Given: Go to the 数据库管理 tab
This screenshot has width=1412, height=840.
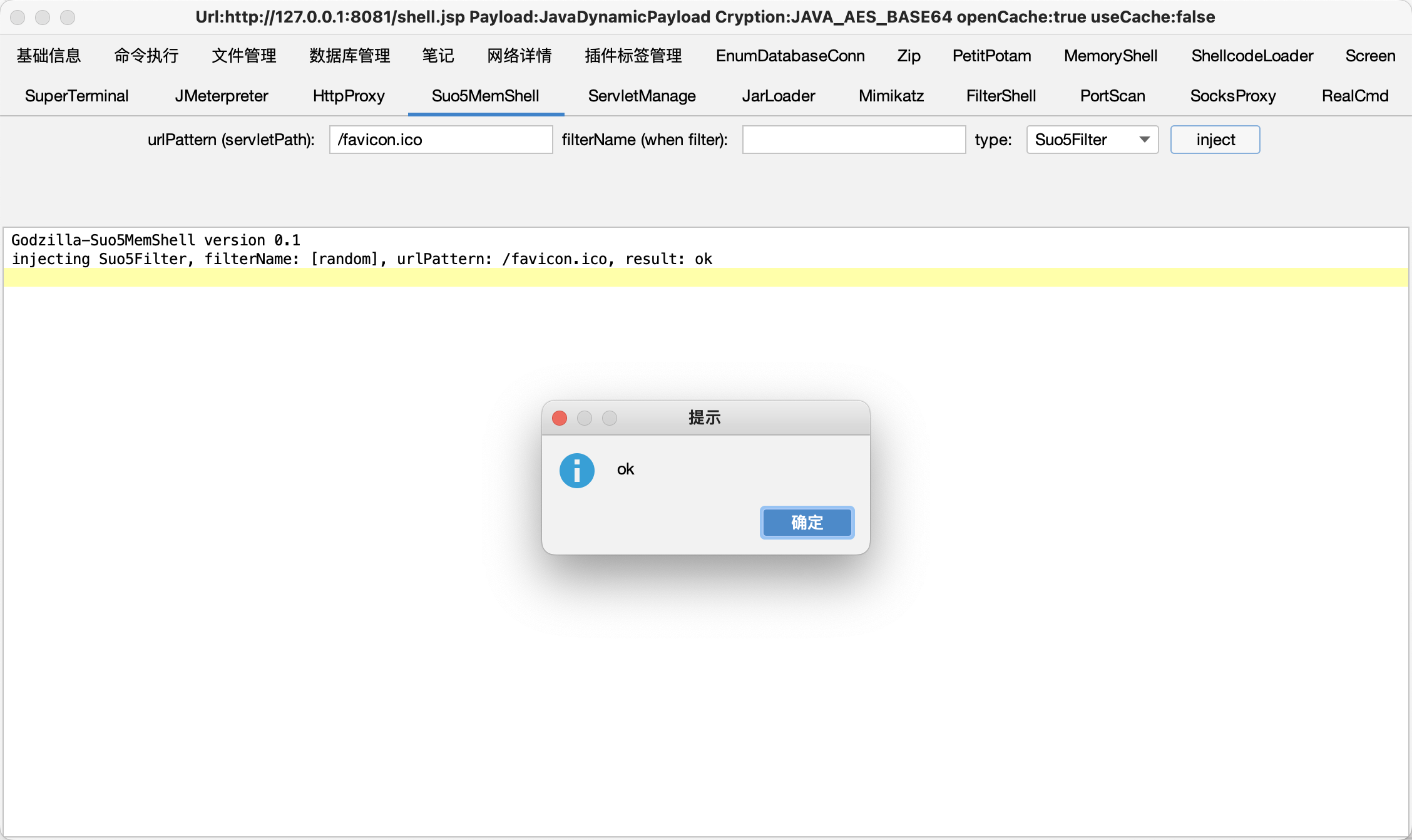Looking at the screenshot, I should tap(349, 56).
